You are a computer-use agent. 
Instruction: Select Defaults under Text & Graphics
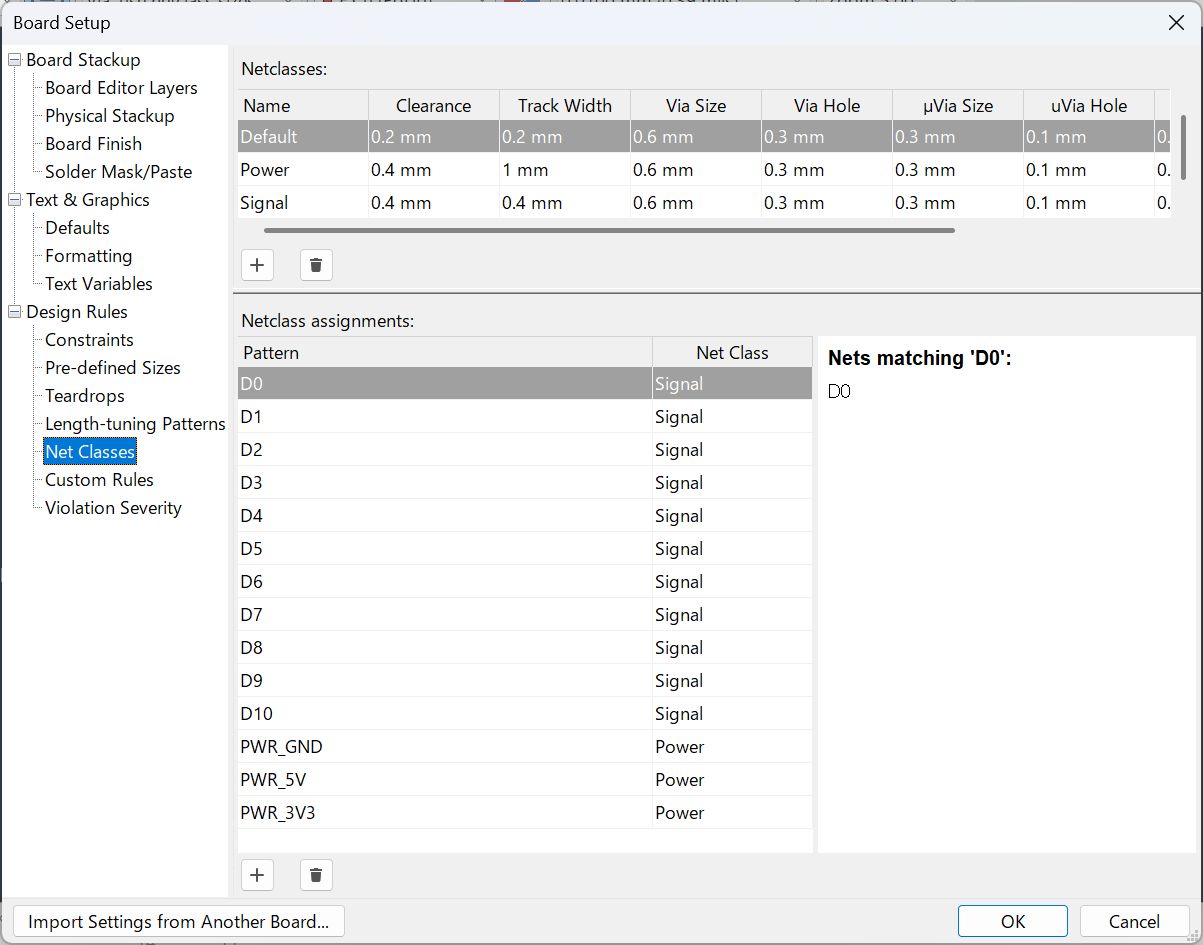pos(77,228)
